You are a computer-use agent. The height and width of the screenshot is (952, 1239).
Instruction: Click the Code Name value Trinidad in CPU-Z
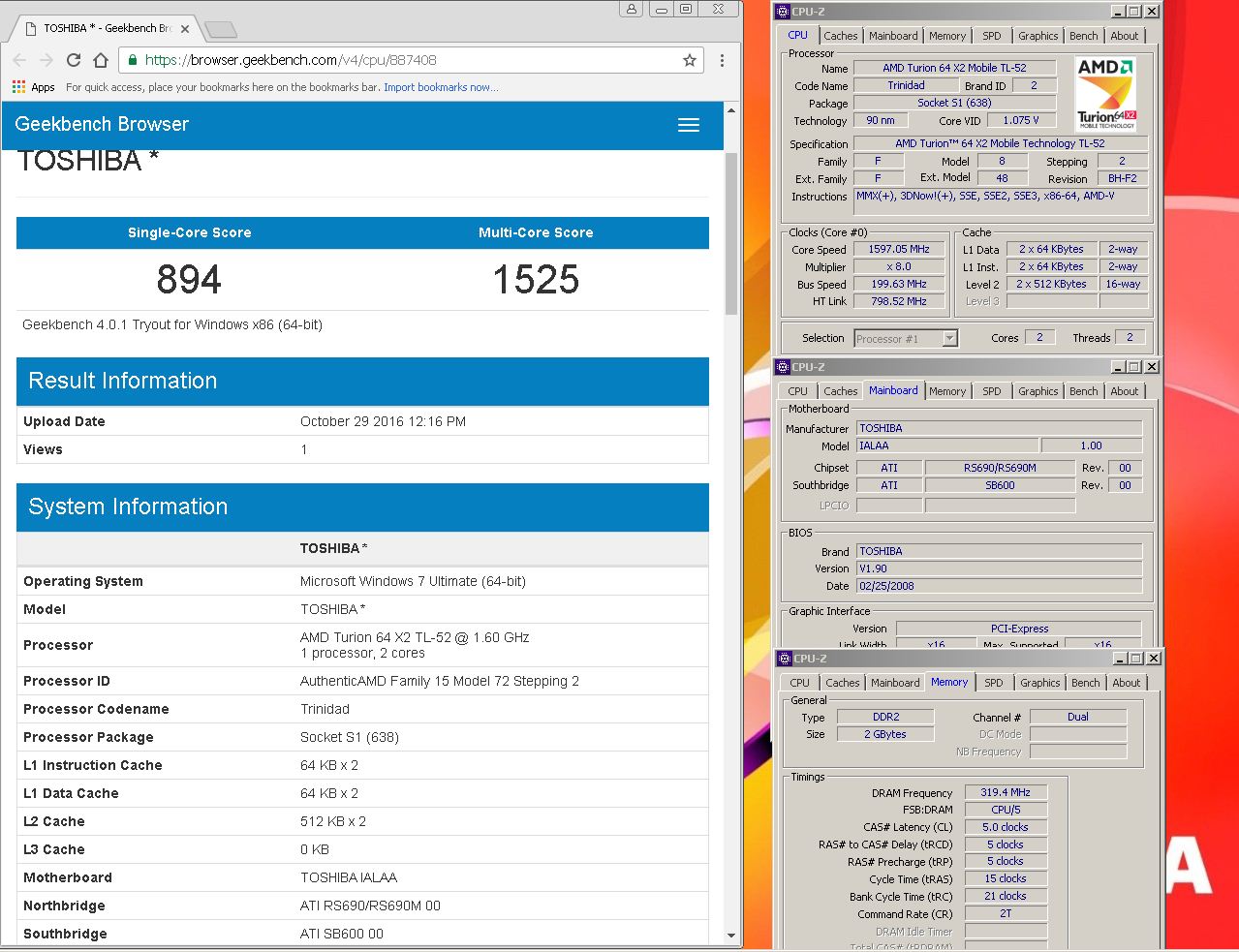coord(906,85)
